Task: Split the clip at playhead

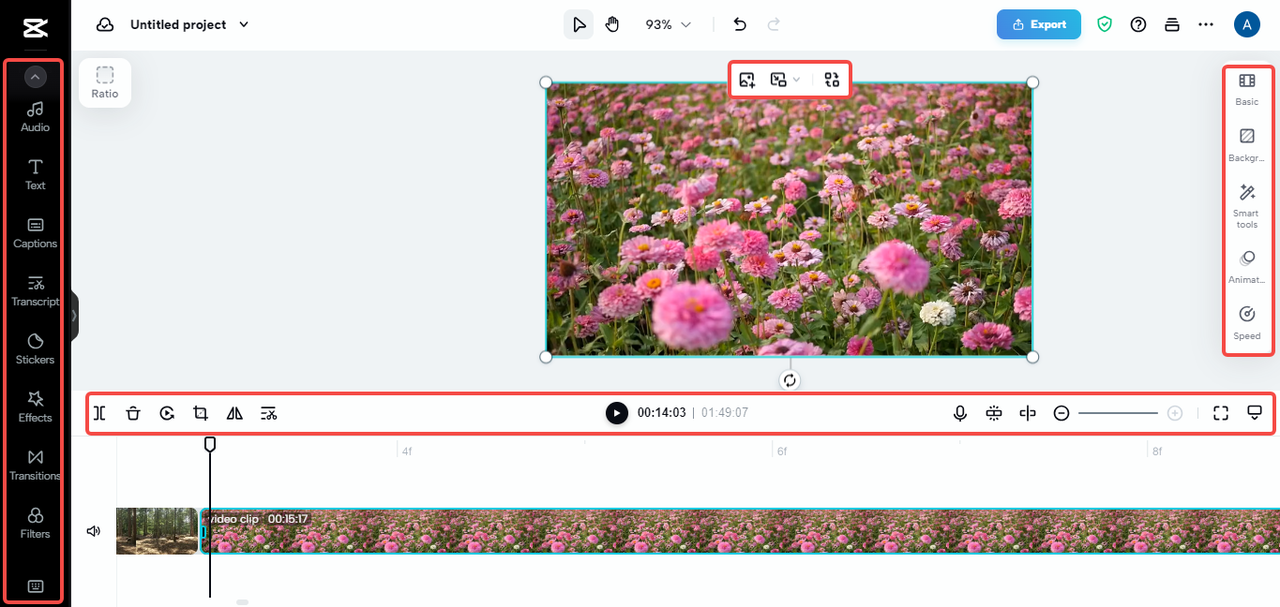Action: [99, 413]
